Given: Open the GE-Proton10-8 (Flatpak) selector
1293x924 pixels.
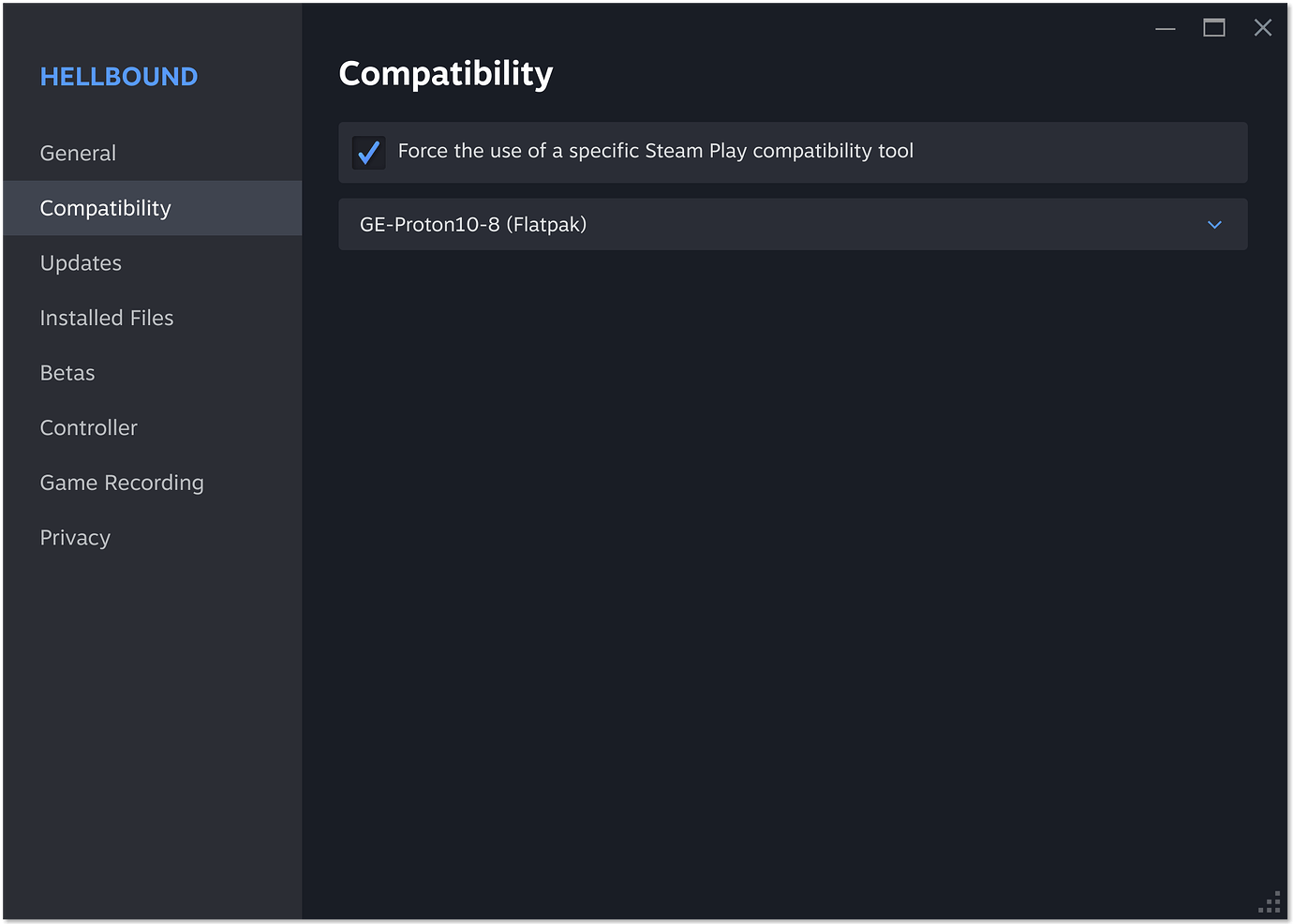Looking at the screenshot, I should pyautogui.click(x=792, y=225).
